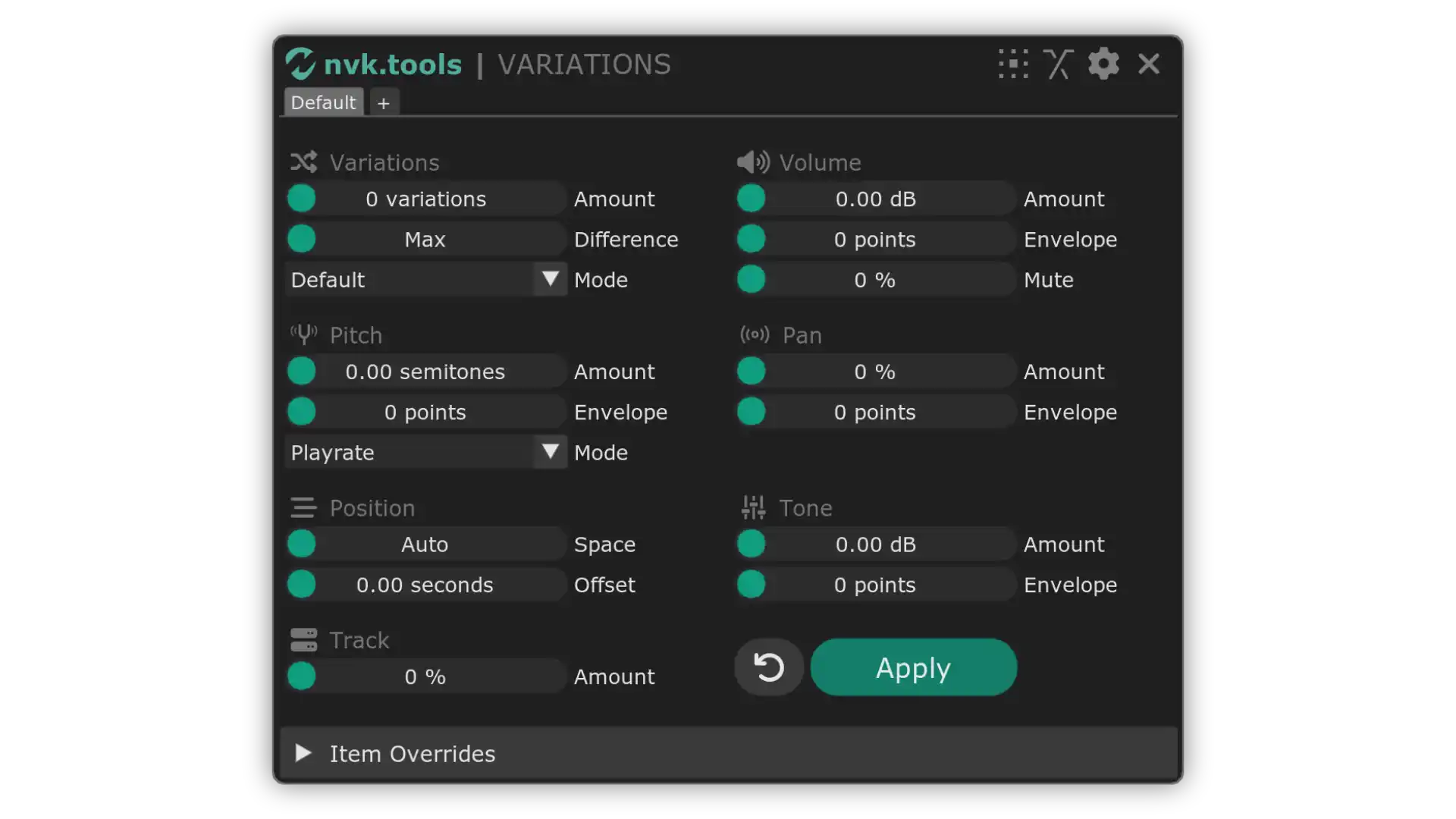Enable the Pan Envelope green dot

pyautogui.click(x=750, y=412)
